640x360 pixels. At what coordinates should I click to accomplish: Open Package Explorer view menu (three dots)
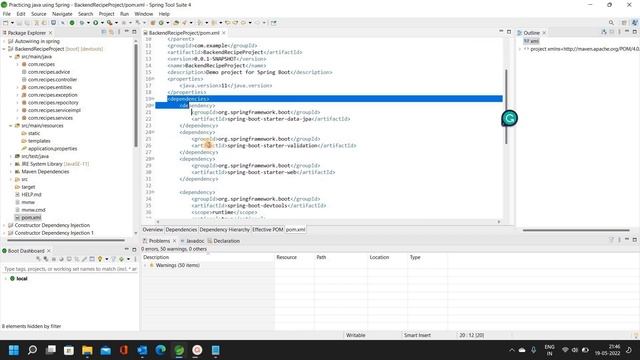point(119,32)
